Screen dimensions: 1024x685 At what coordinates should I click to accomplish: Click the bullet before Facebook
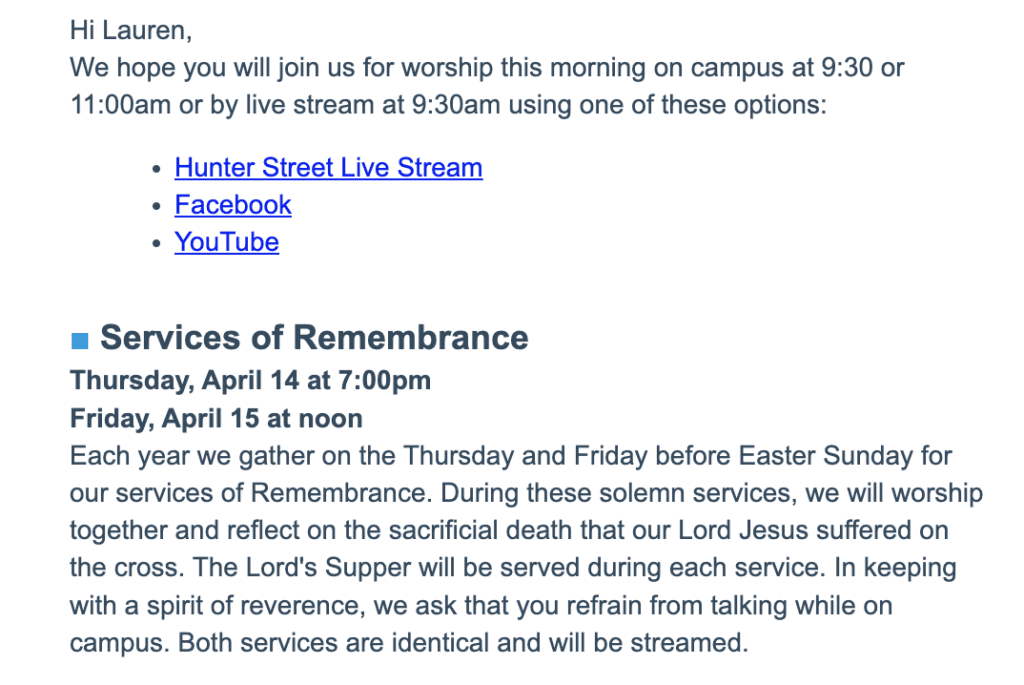click(156, 206)
